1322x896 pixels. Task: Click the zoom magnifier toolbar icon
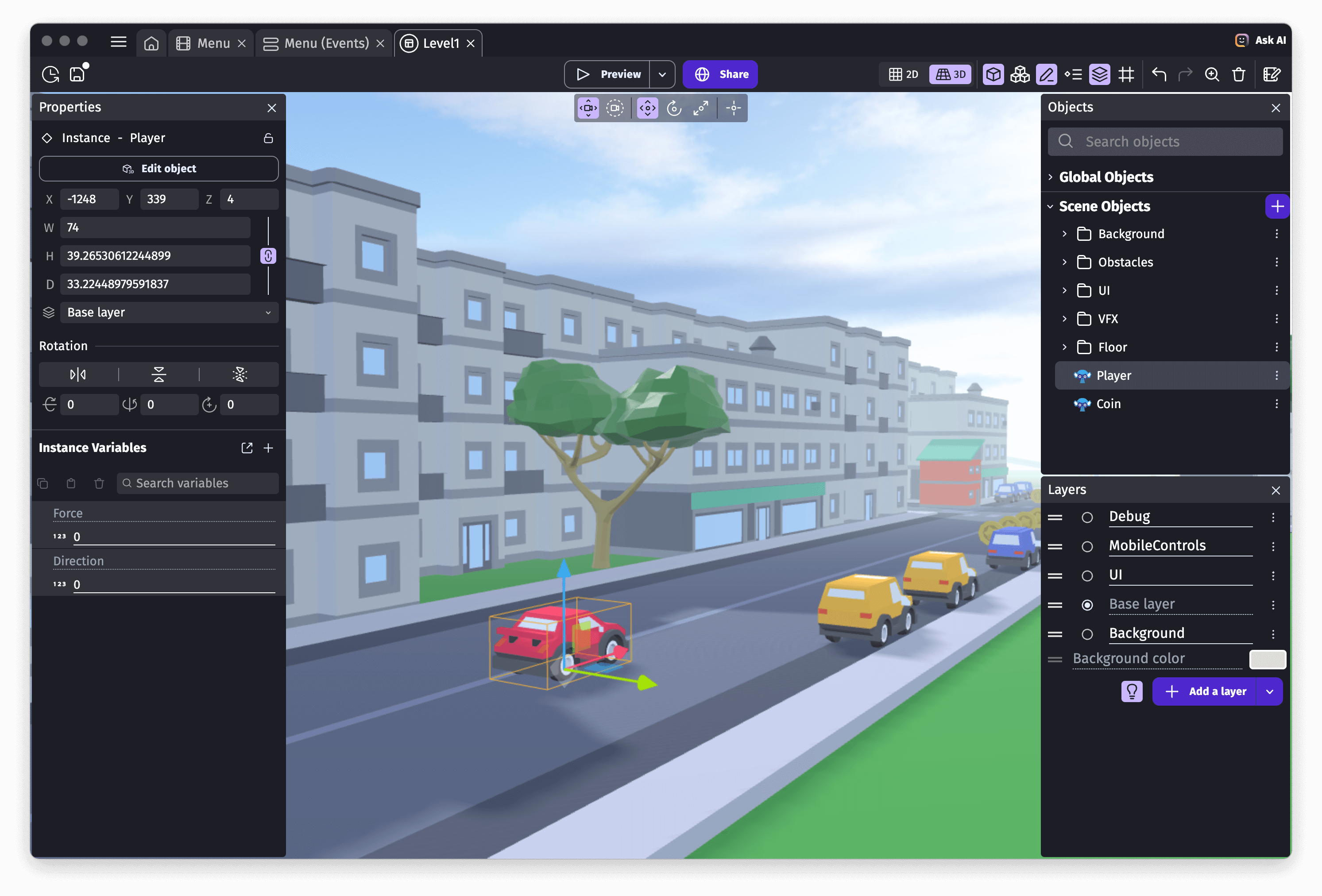pyautogui.click(x=1212, y=74)
